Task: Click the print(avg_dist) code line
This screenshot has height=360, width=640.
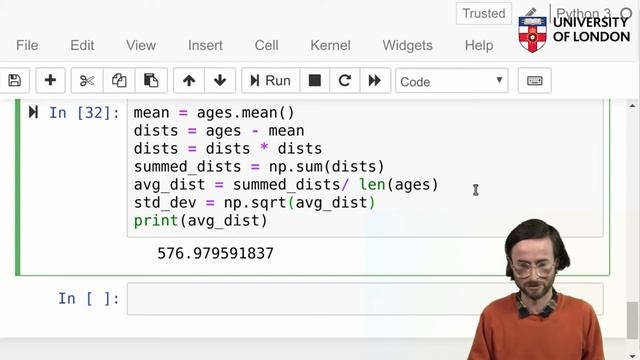Action: point(200,221)
